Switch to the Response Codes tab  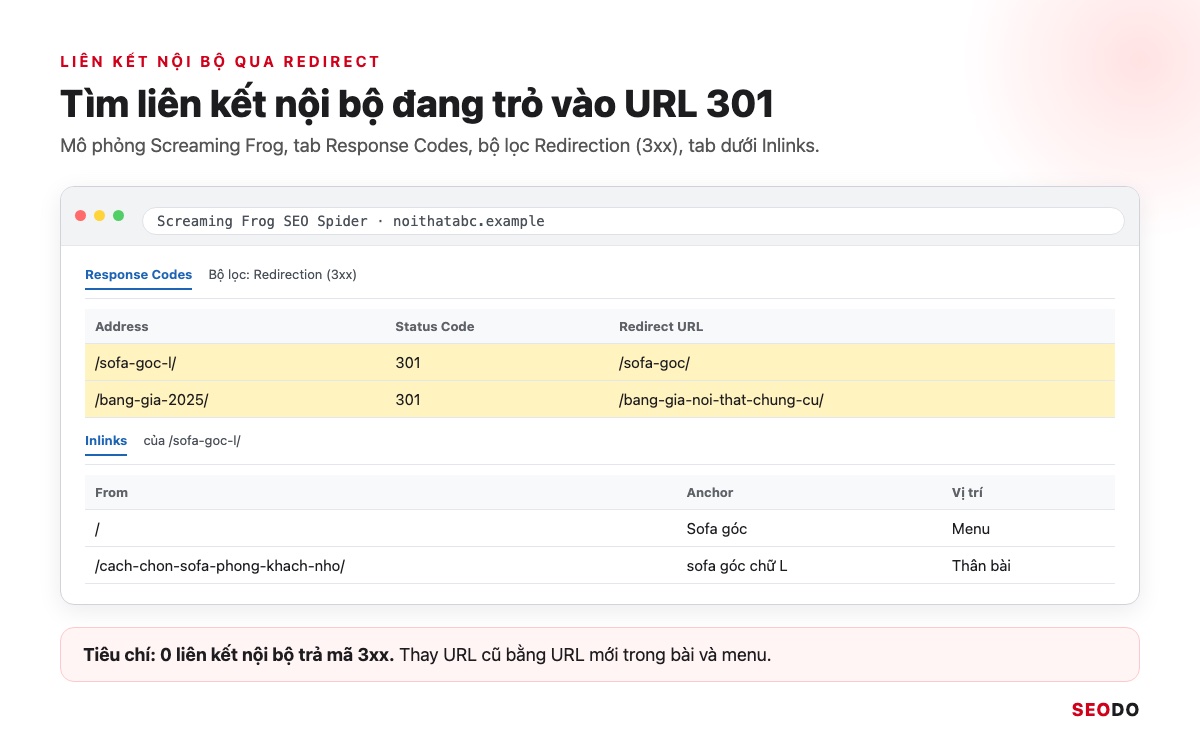point(138,275)
